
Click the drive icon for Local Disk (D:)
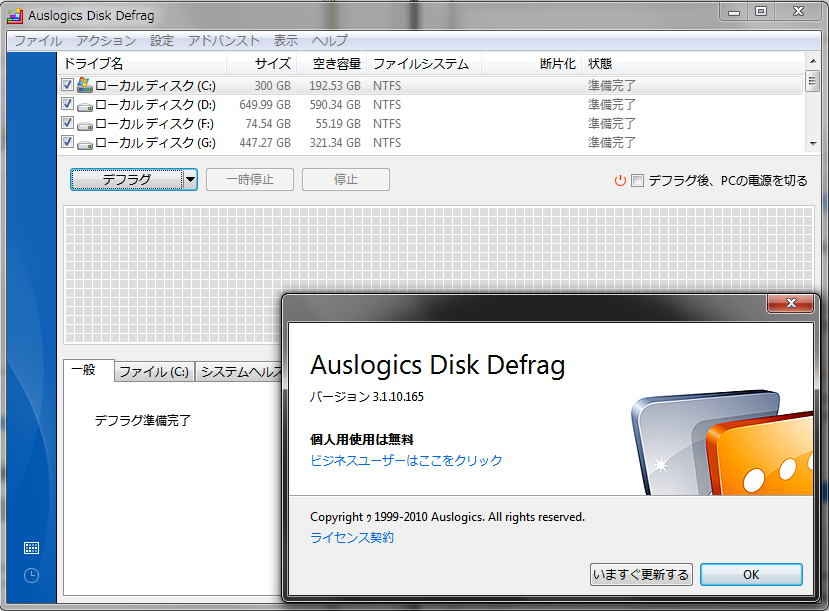coord(85,107)
